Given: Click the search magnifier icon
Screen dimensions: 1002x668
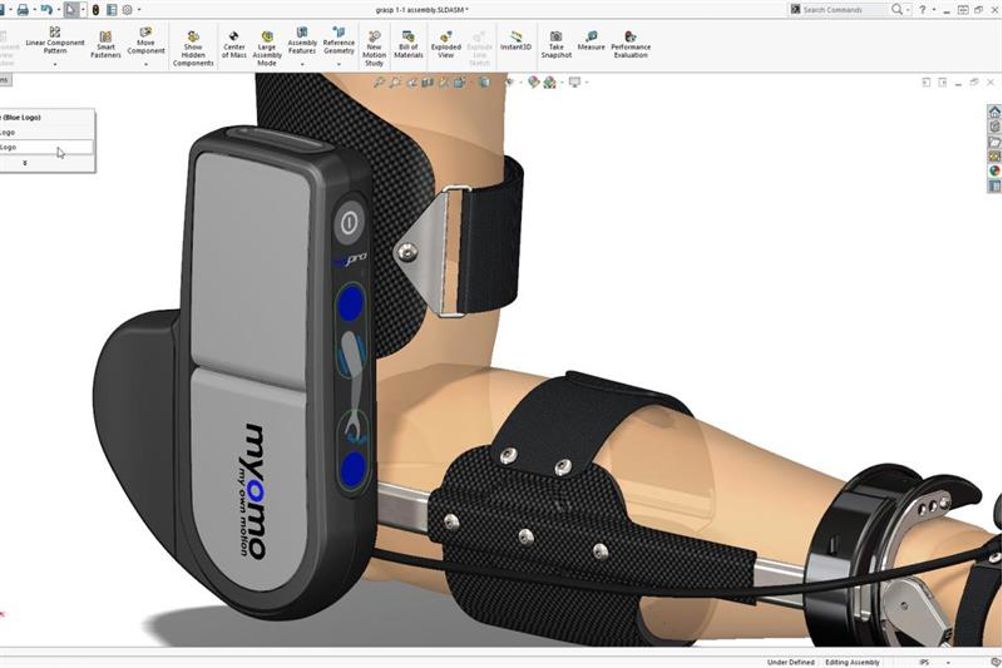Looking at the screenshot, I should tap(897, 10).
